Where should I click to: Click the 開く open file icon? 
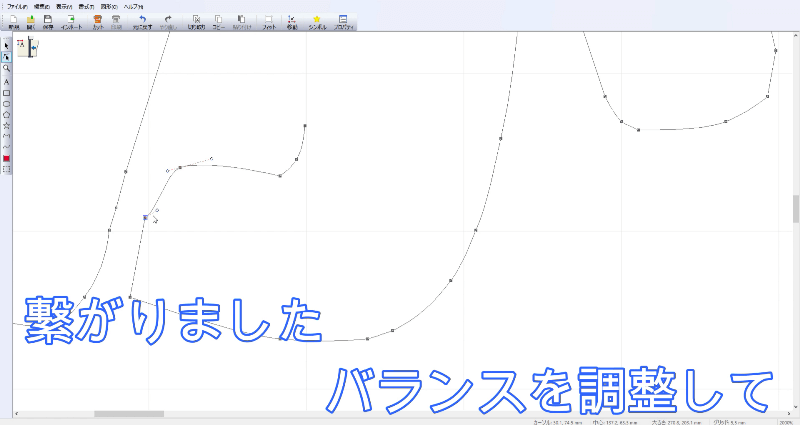[31, 22]
